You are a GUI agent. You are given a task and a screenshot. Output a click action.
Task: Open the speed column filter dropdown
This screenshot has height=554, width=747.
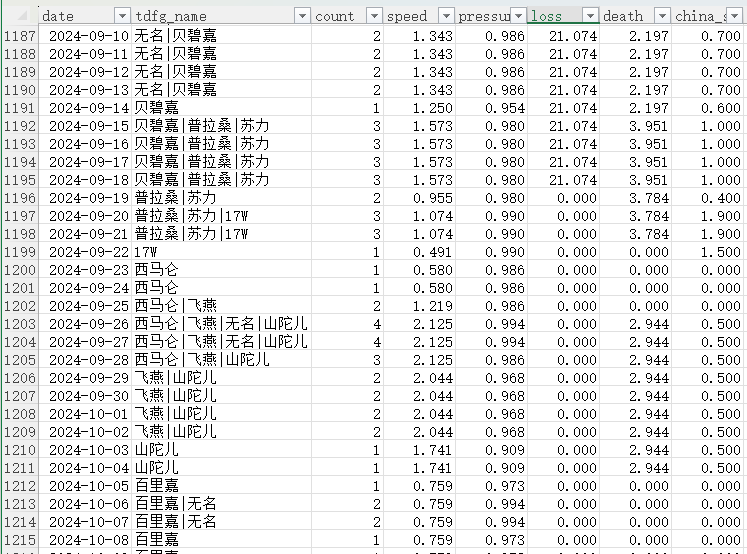(x=446, y=16)
